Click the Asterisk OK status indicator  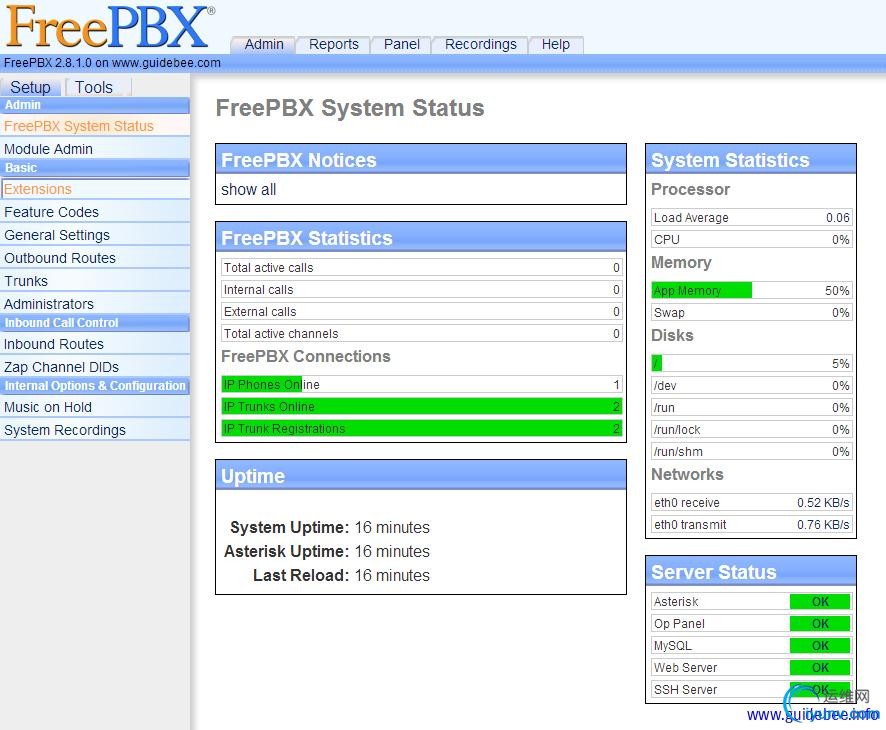pyautogui.click(x=820, y=602)
